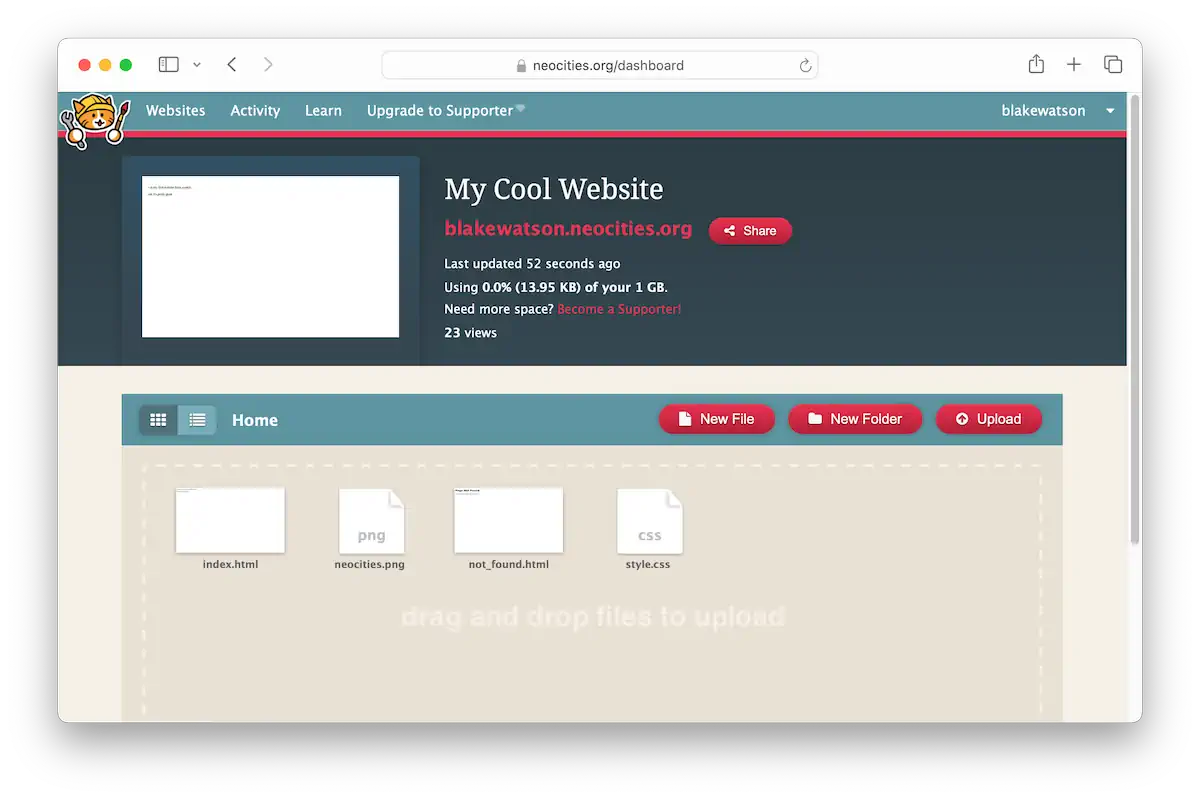Create a file with New File button
This screenshot has width=1199, height=799.
tap(716, 418)
